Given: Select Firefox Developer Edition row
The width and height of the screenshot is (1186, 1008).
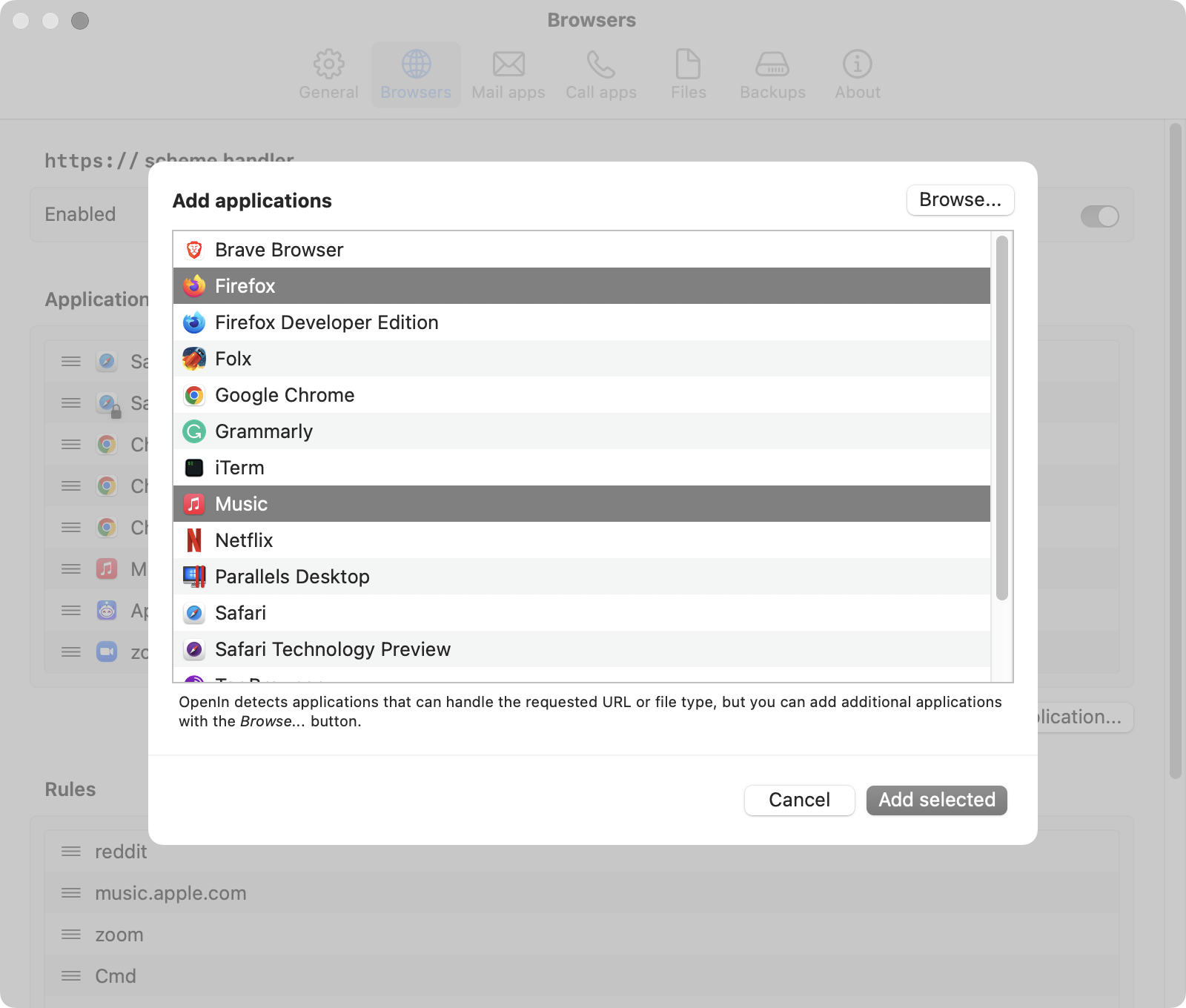Looking at the screenshot, I should [x=582, y=322].
